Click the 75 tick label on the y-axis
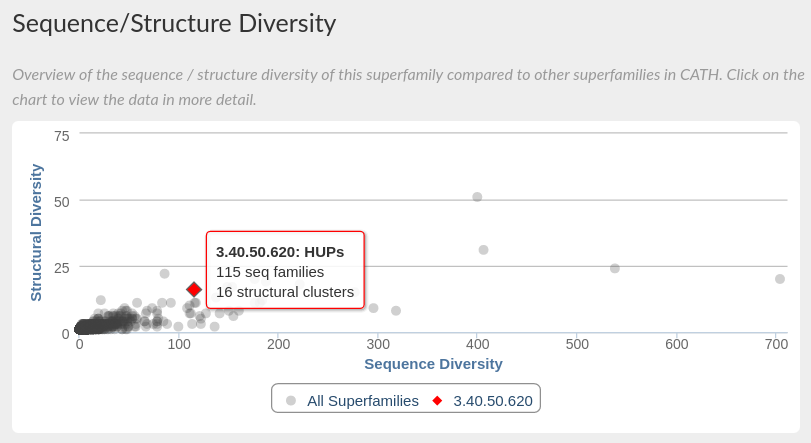 (x=61, y=135)
